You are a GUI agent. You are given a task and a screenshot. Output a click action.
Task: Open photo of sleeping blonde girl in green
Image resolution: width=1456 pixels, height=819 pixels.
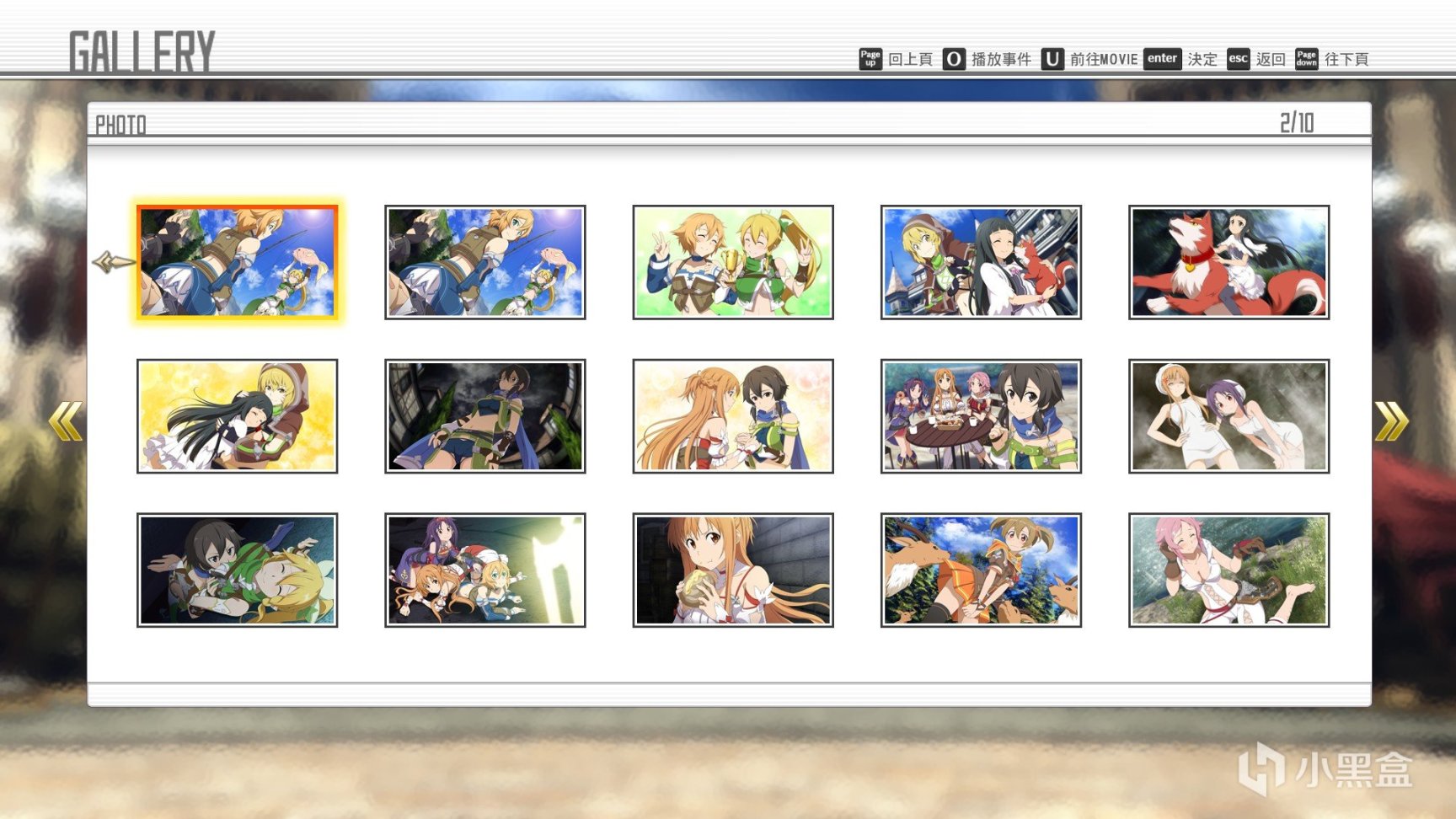point(238,570)
